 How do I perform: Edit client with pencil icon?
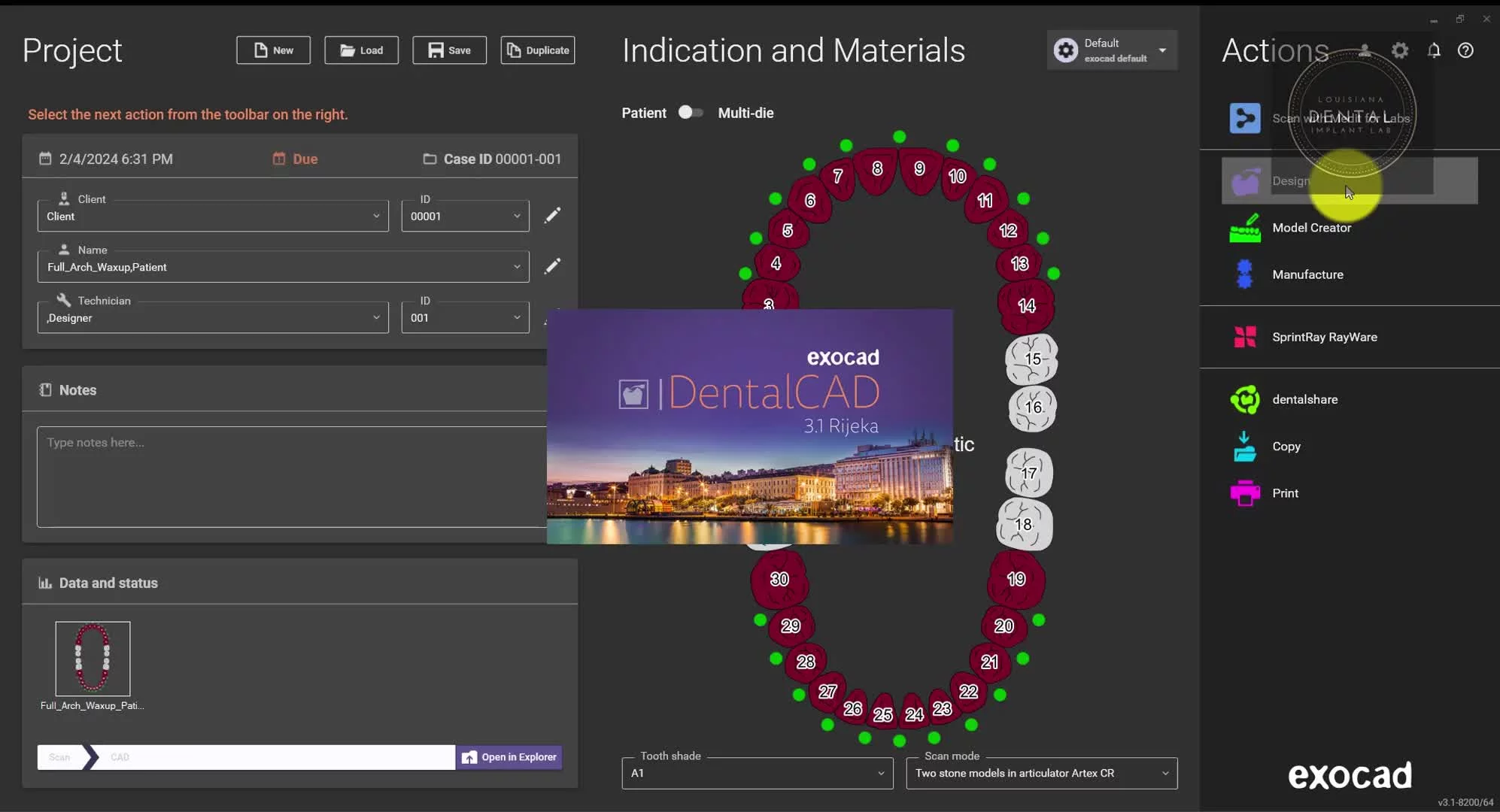[x=552, y=215]
